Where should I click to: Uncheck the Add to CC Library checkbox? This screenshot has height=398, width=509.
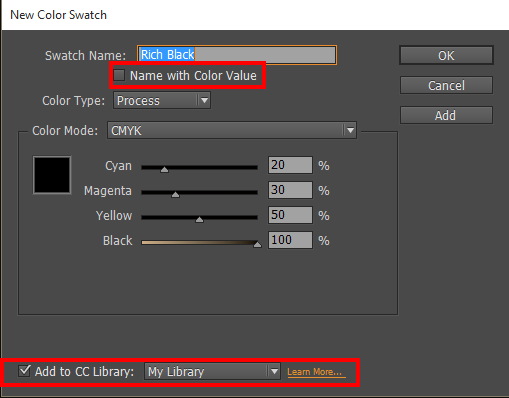[24, 371]
